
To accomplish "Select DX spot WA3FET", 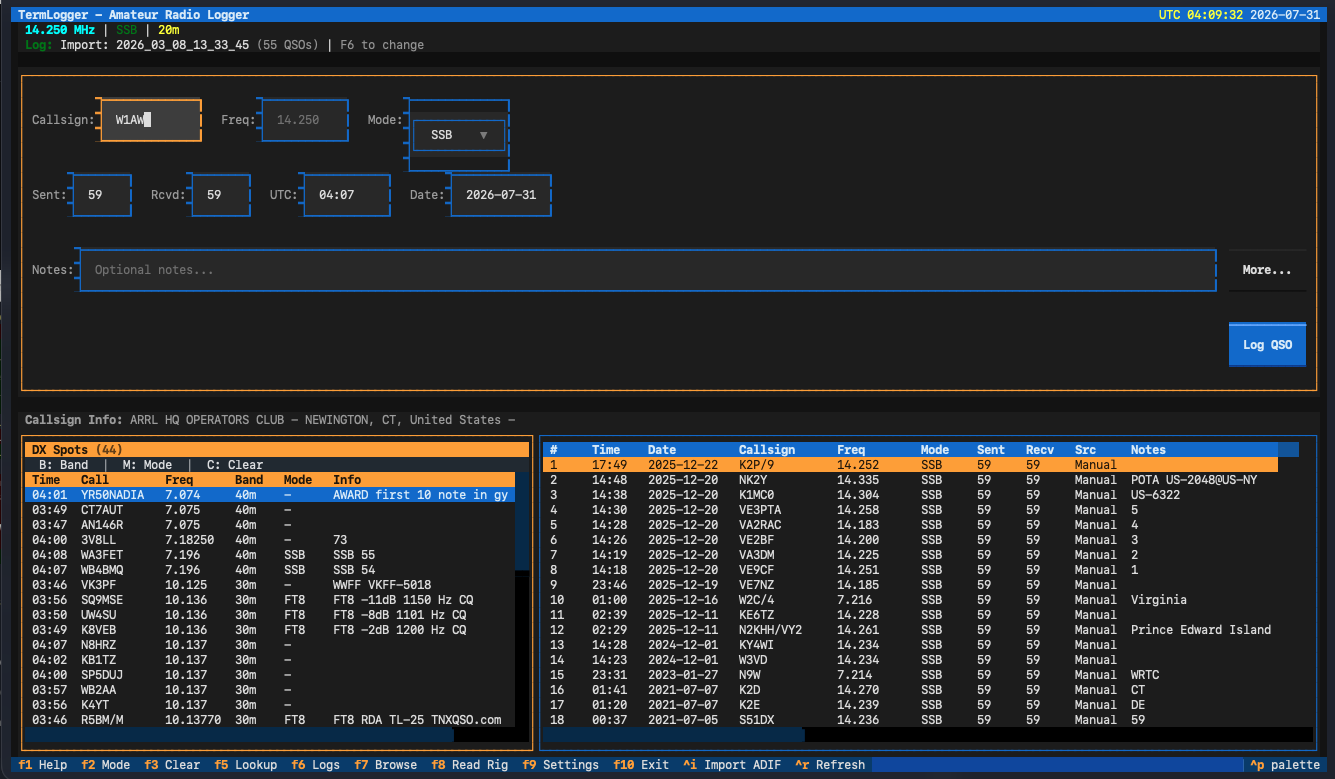I will point(270,555).
